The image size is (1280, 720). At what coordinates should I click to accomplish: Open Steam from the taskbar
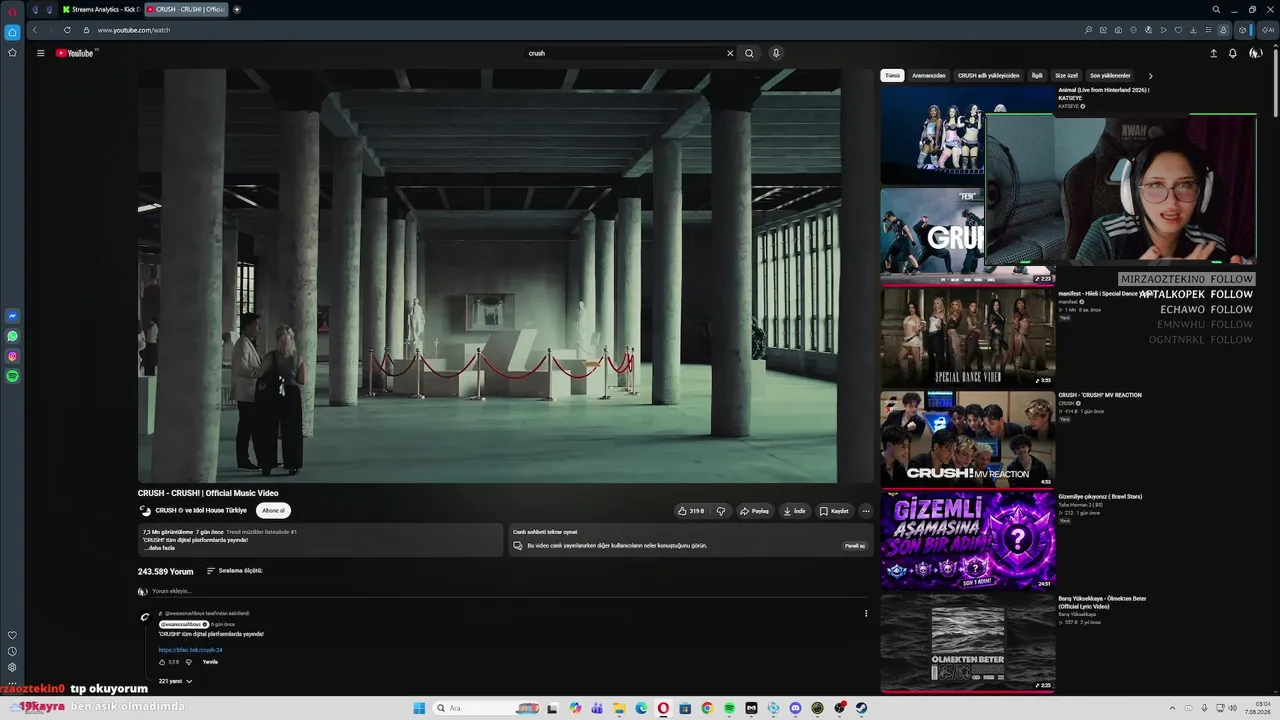pos(861,708)
